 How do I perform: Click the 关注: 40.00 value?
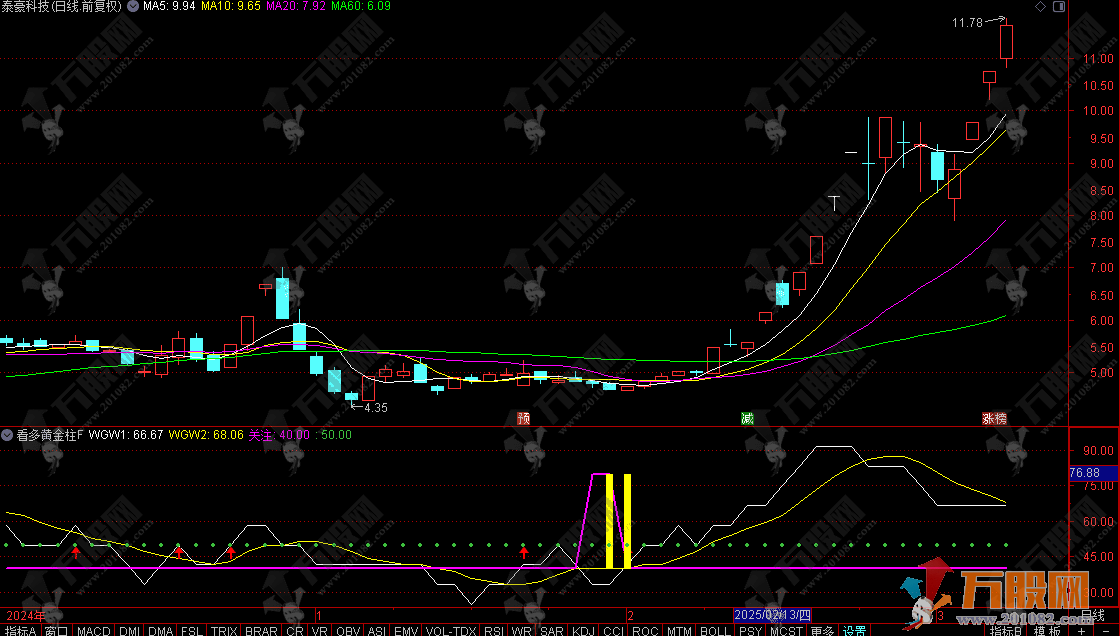pos(279,434)
